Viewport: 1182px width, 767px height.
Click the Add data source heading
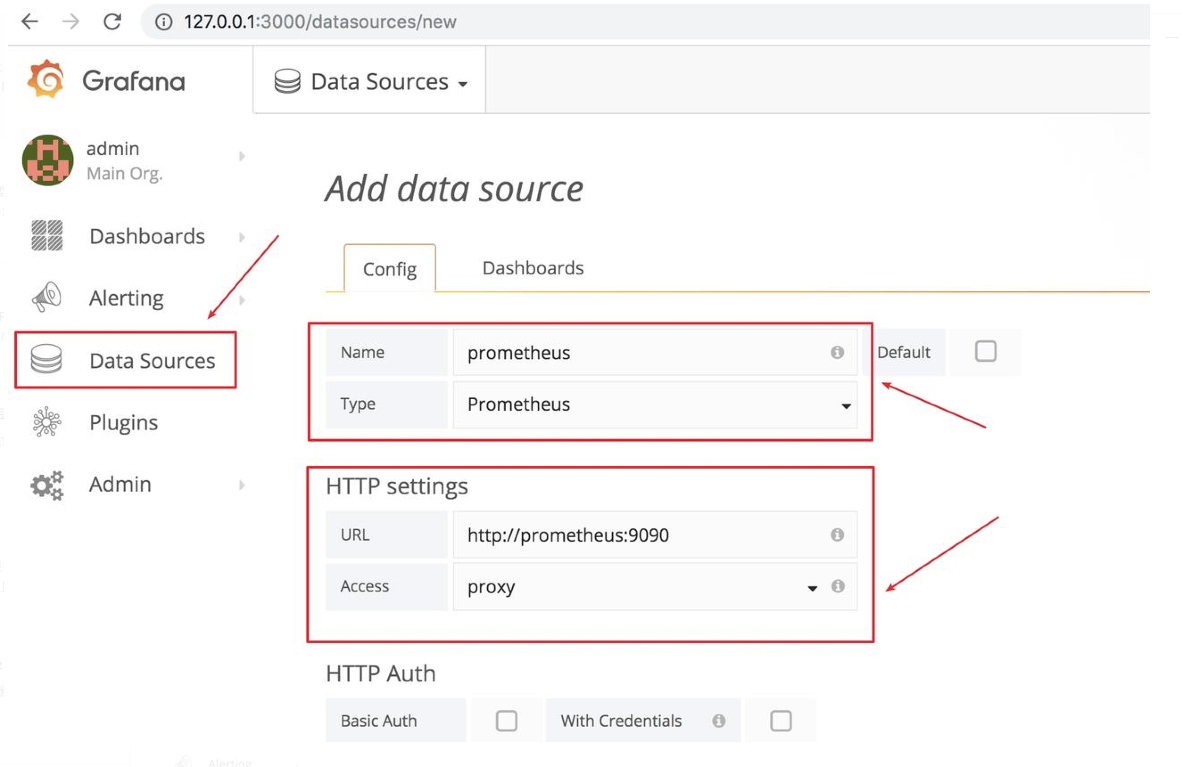pos(454,189)
